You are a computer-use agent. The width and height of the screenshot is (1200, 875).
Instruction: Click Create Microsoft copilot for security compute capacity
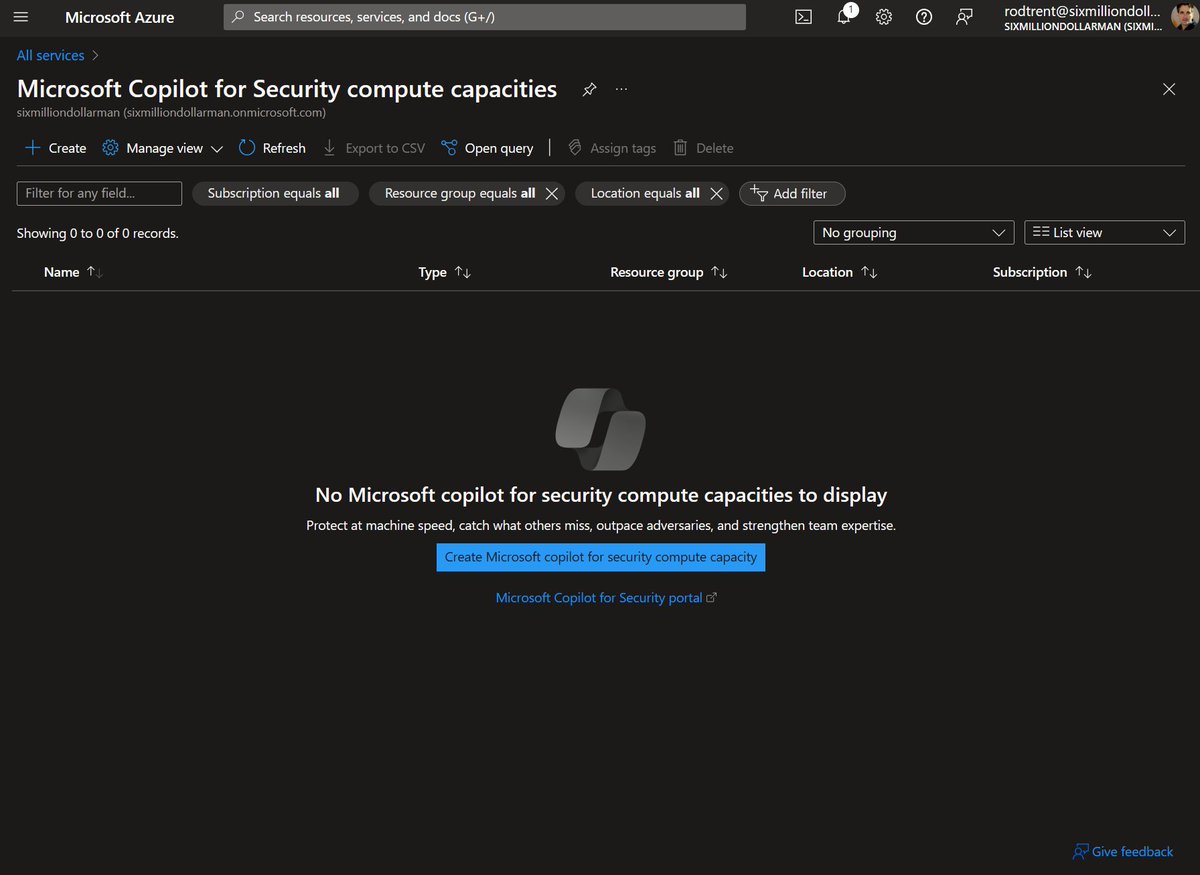(x=601, y=557)
